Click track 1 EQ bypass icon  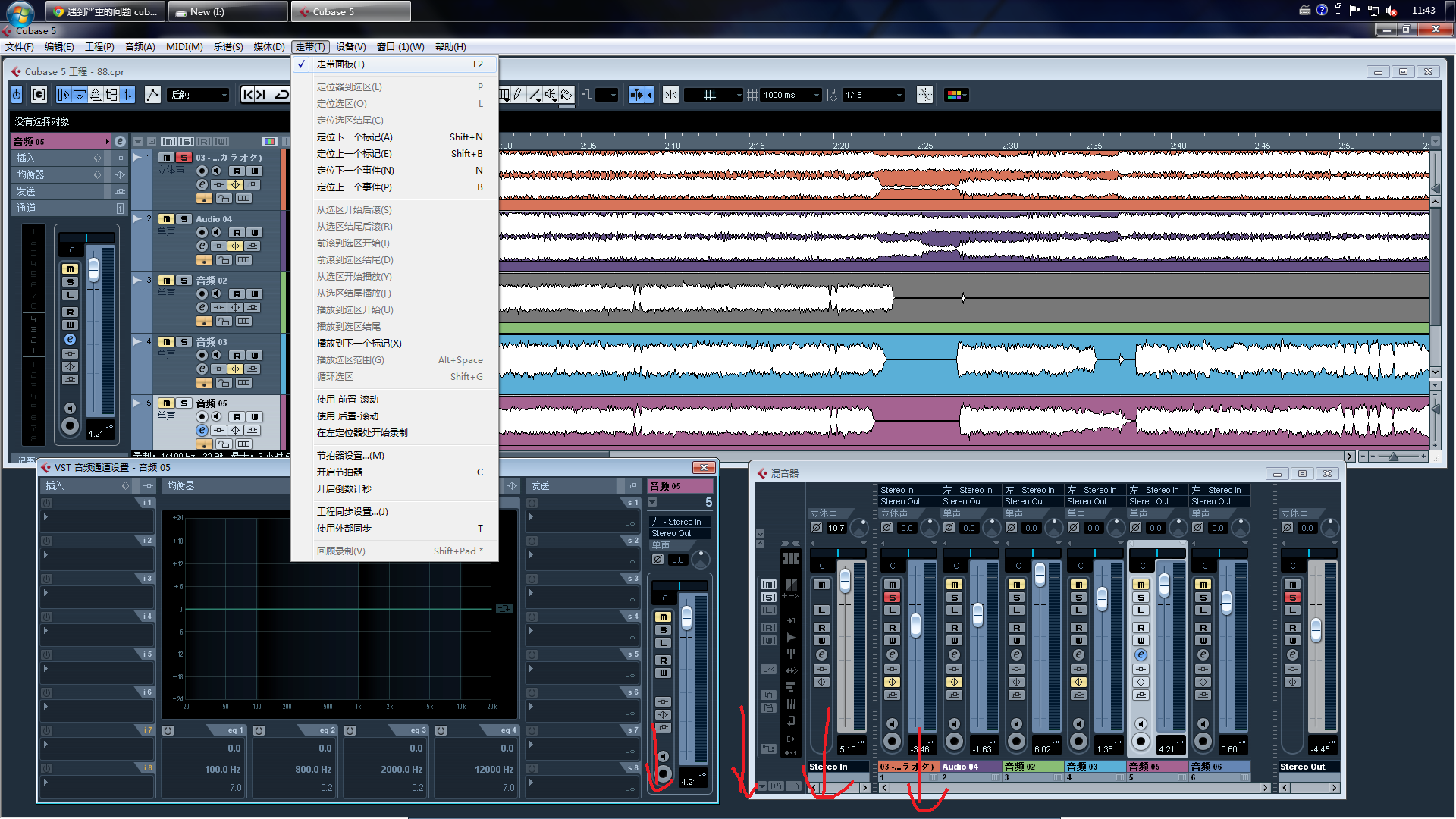coord(235,184)
